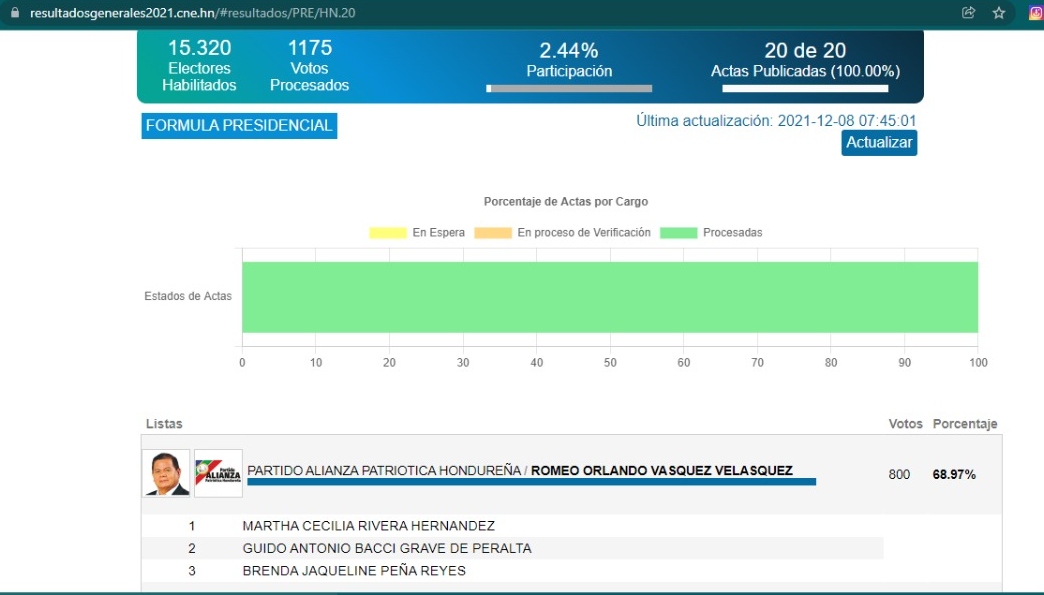Click the Participación progress bar
This screenshot has height=595, width=1044.
(569, 89)
